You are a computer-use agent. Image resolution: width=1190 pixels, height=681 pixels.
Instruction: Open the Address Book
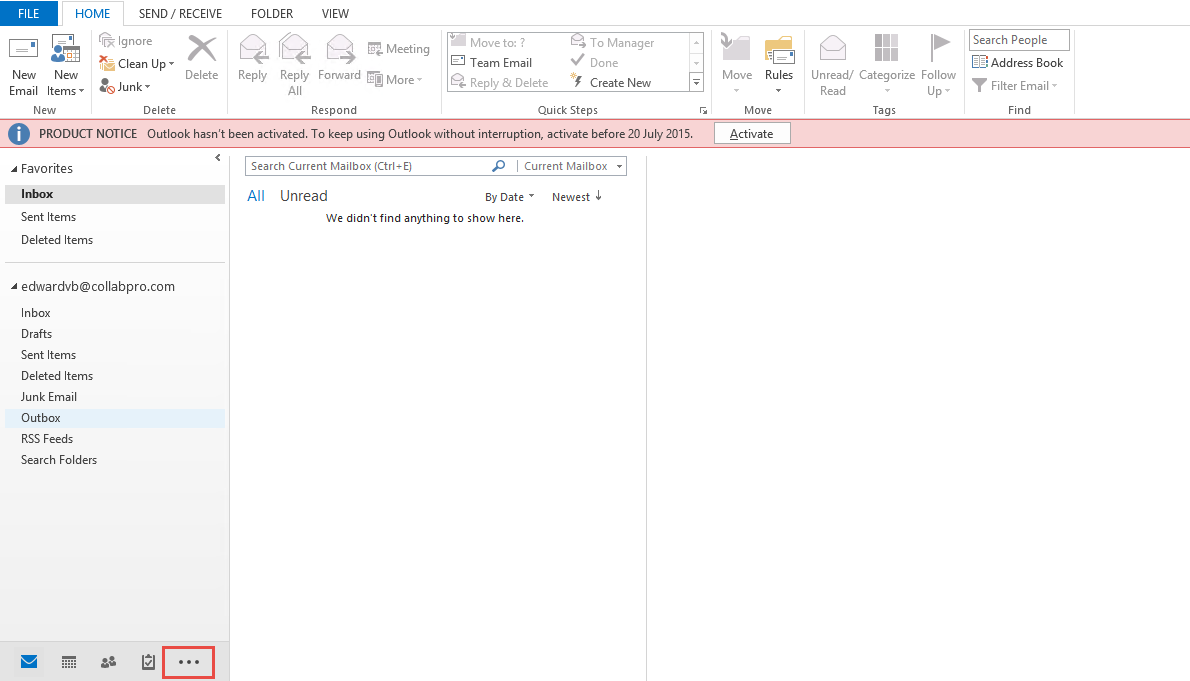point(1018,62)
